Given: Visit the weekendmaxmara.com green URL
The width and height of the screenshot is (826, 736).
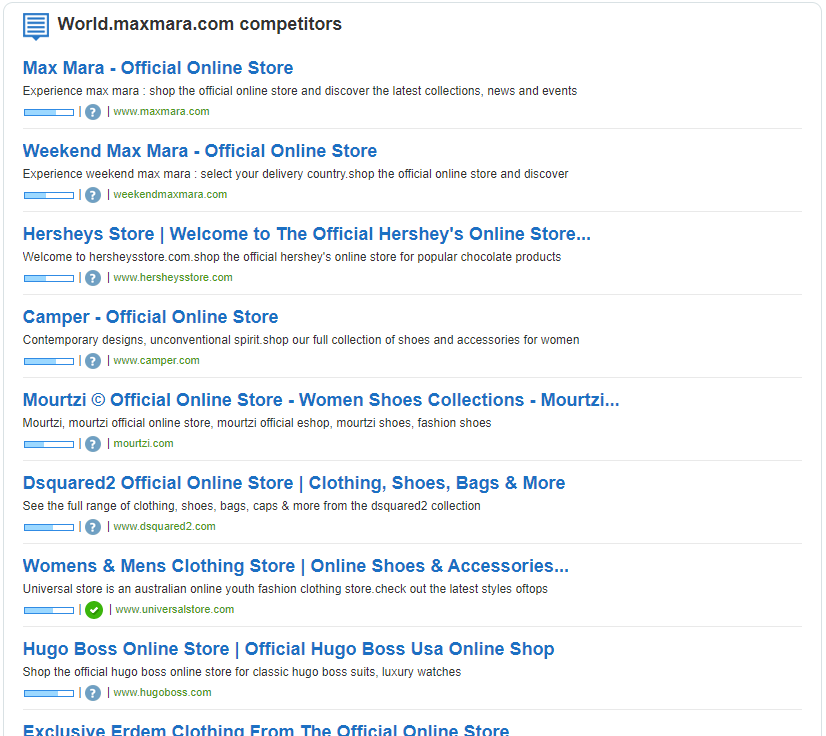Looking at the screenshot, I should point(170,194).
